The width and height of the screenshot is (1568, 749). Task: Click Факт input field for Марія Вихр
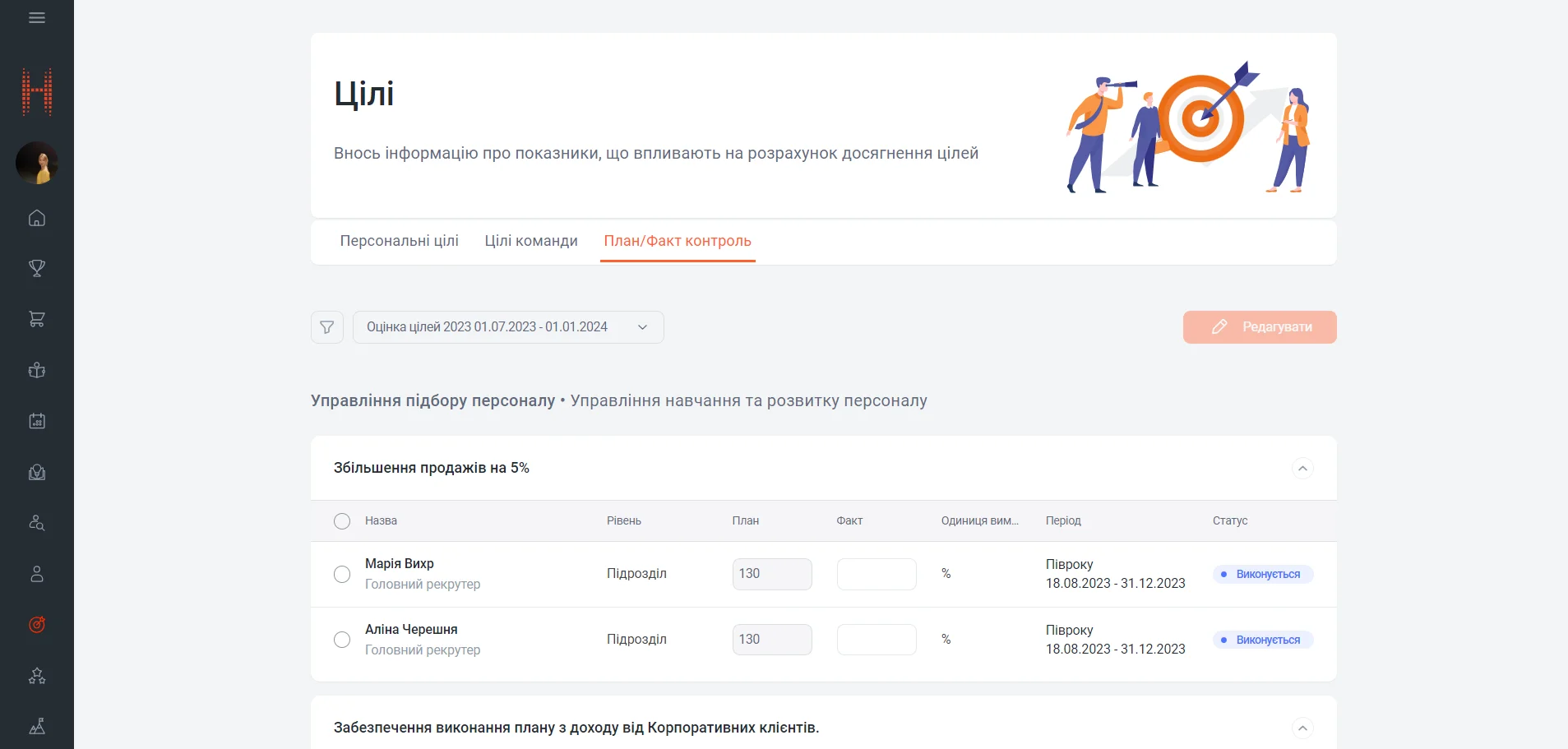876,574
